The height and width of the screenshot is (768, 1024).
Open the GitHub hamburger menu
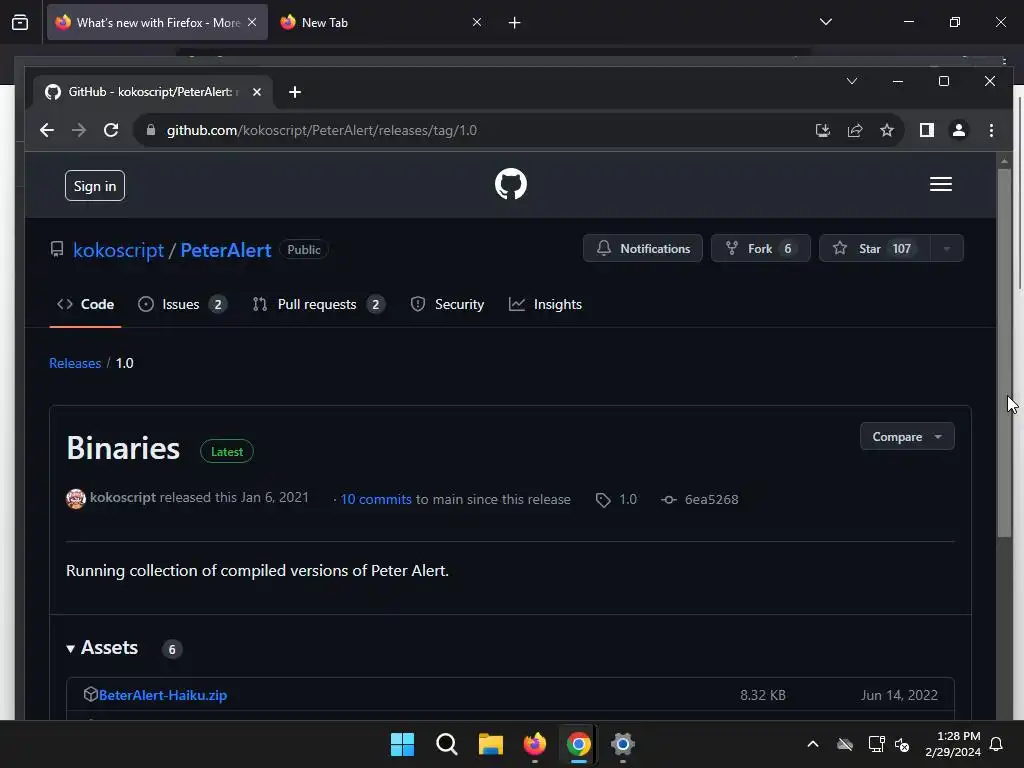pos(940,184)
